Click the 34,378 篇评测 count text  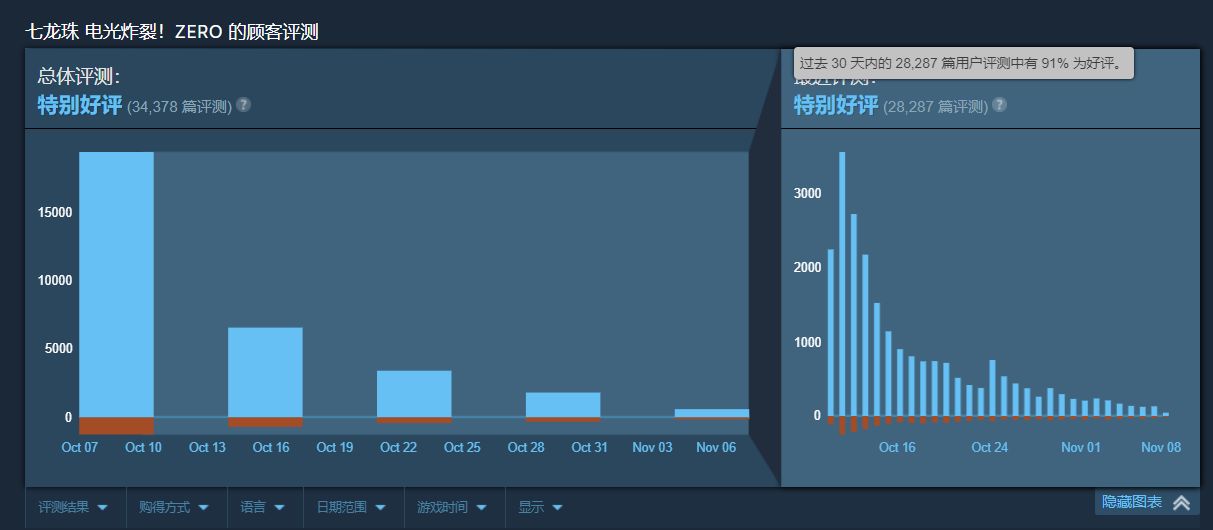tap(179, 106)
